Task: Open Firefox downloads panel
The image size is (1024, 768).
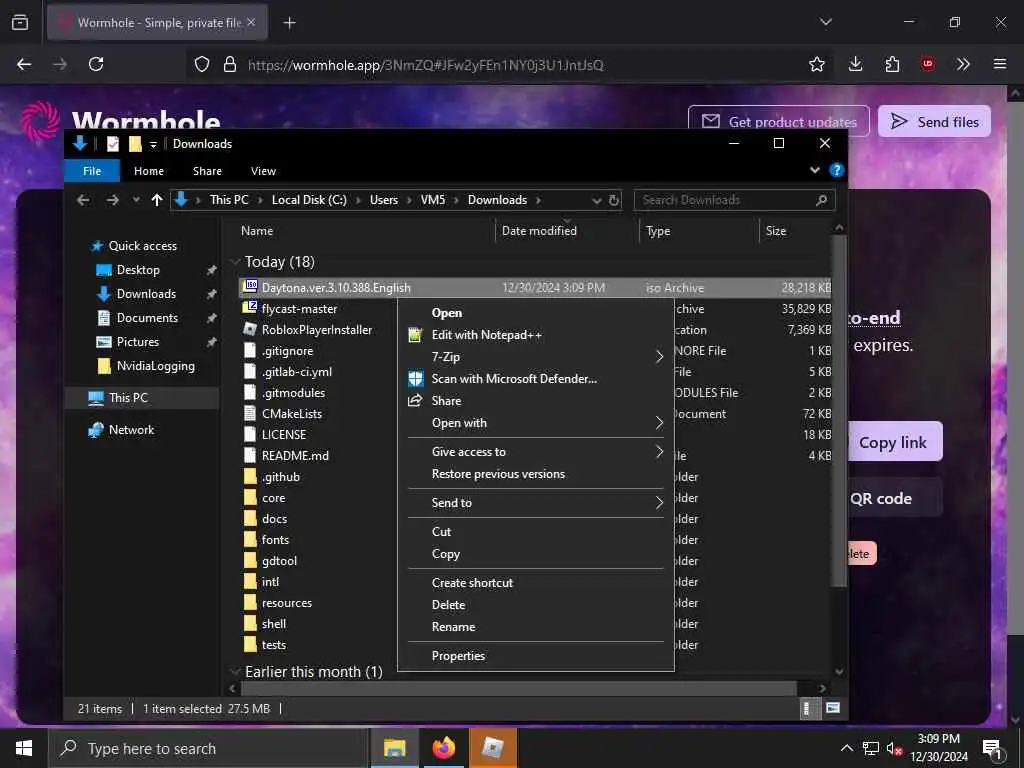Action: (856, 64)
